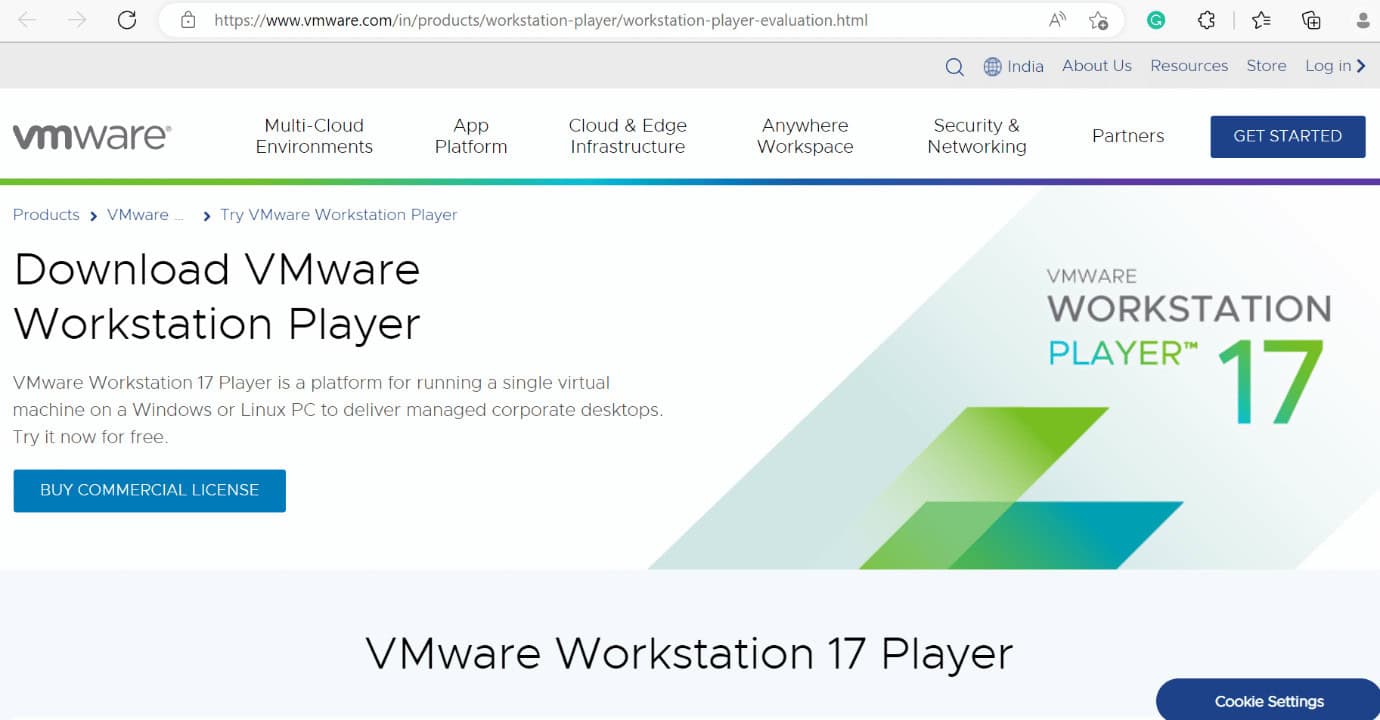Click the VMware logo
The height and width of the screenshot is (720, 1380).
click(92, 136)
